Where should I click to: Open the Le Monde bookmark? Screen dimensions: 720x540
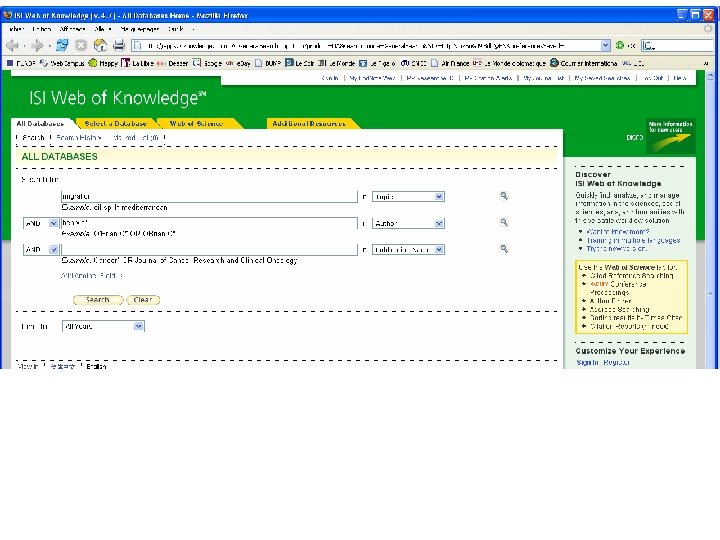[x=337, y=63]
